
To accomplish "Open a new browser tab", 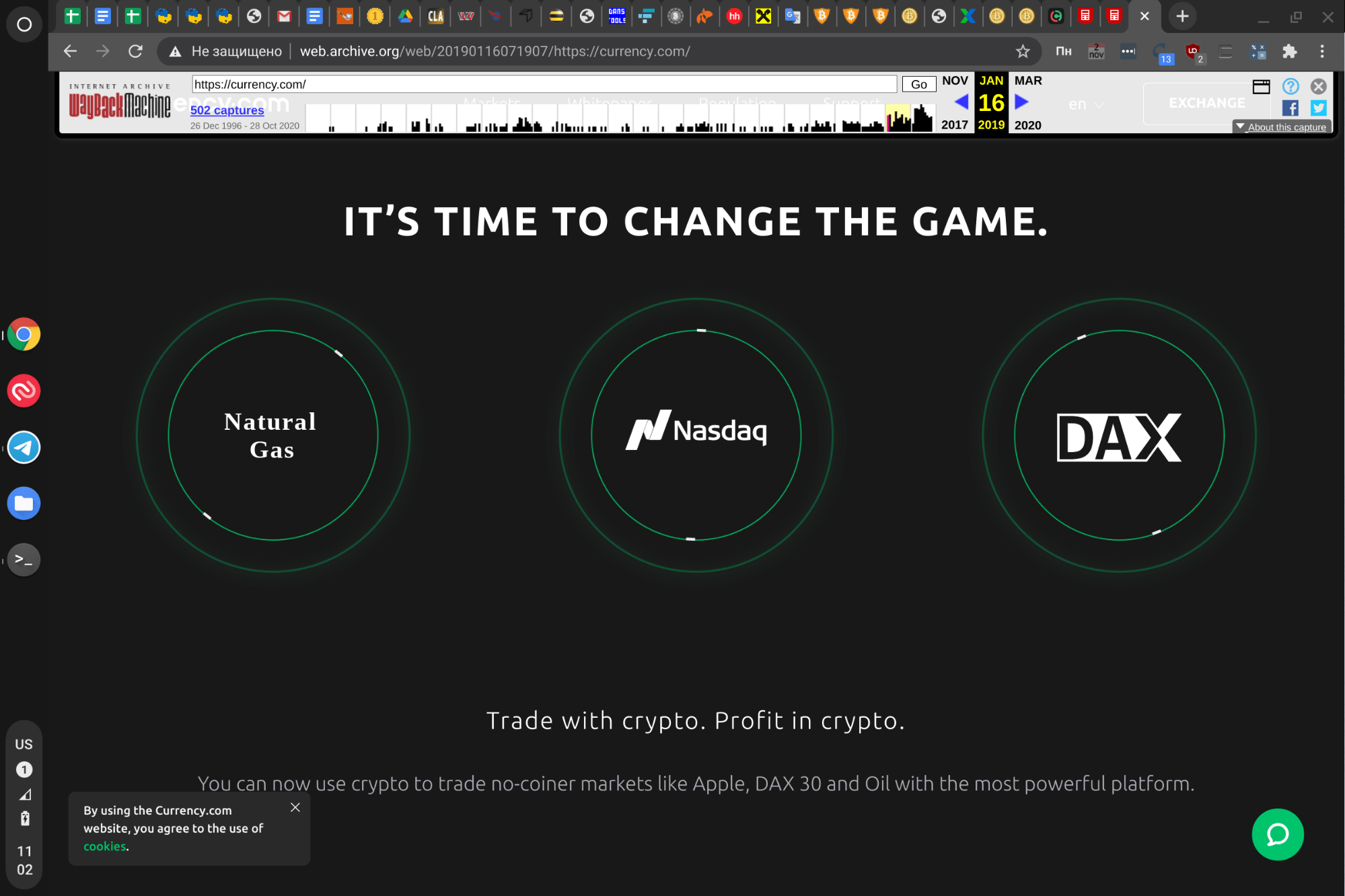I will click(1182, 16).
